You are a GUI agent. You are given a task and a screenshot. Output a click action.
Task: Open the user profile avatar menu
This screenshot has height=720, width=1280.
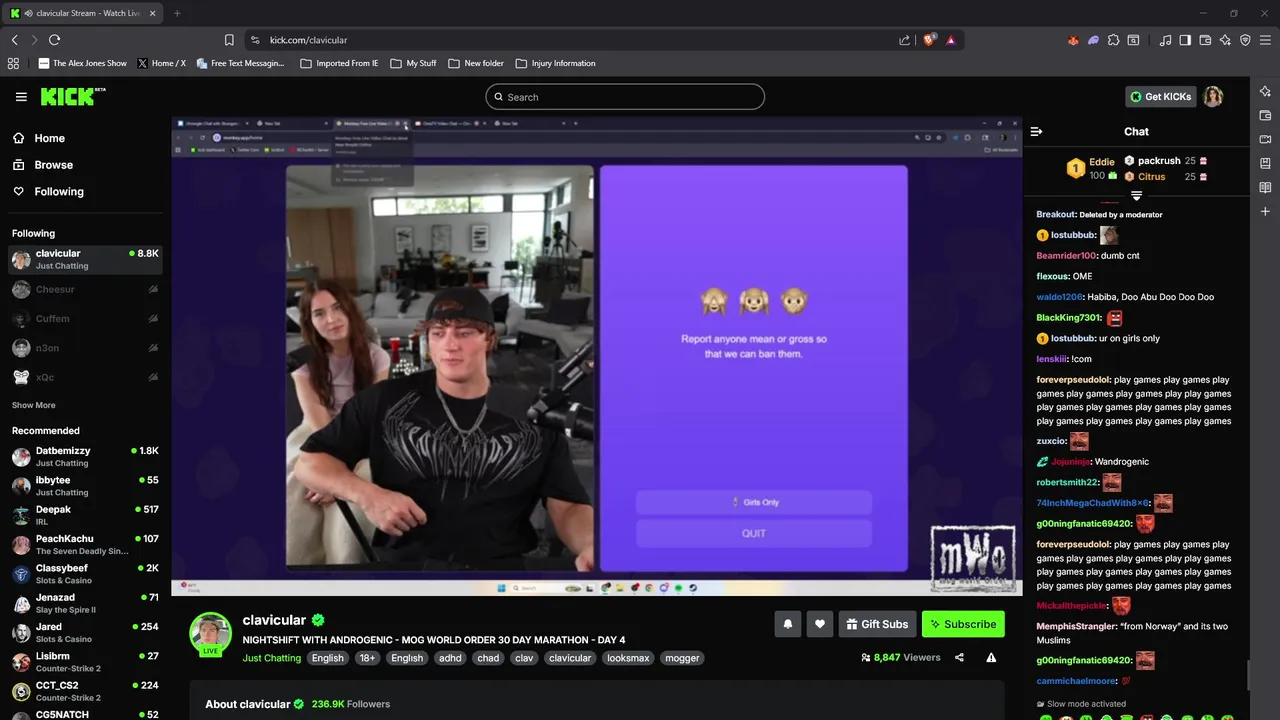(1213, 97)
